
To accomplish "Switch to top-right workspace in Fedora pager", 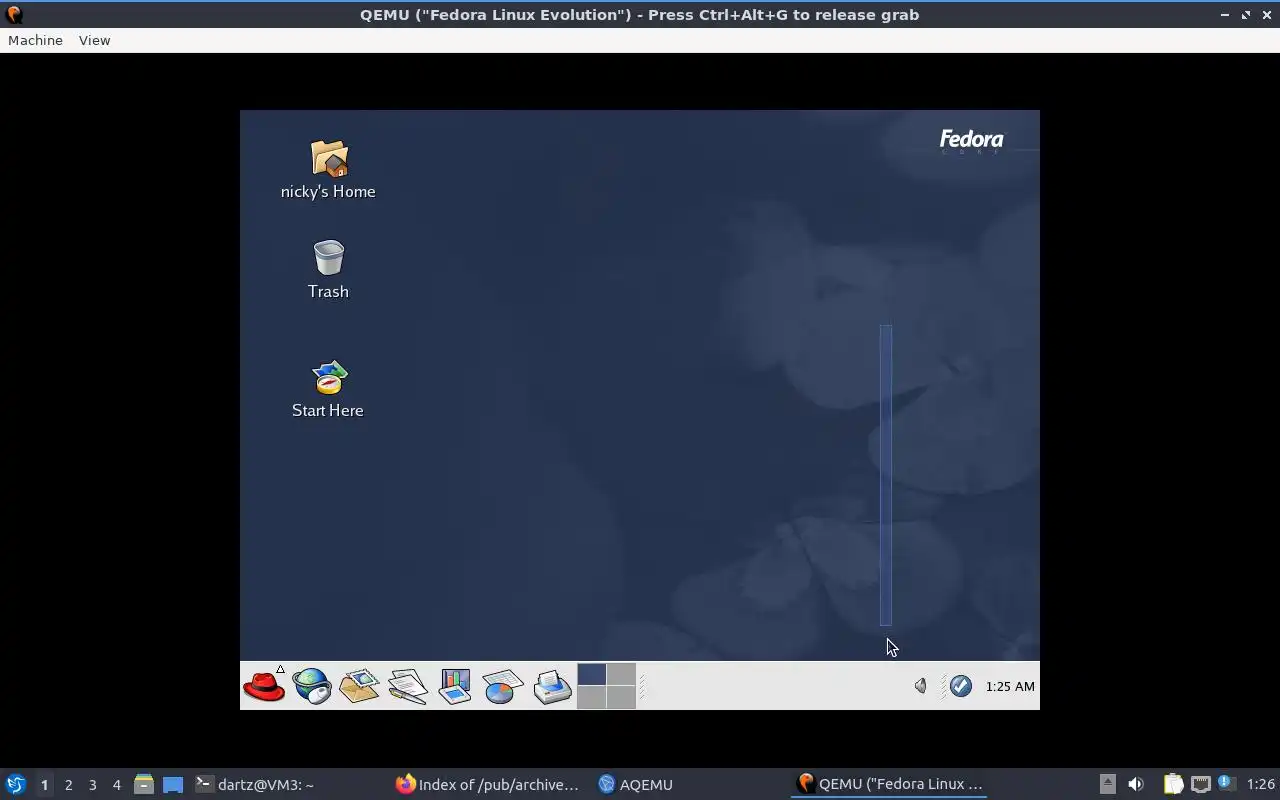I will [x=621, y=674].
